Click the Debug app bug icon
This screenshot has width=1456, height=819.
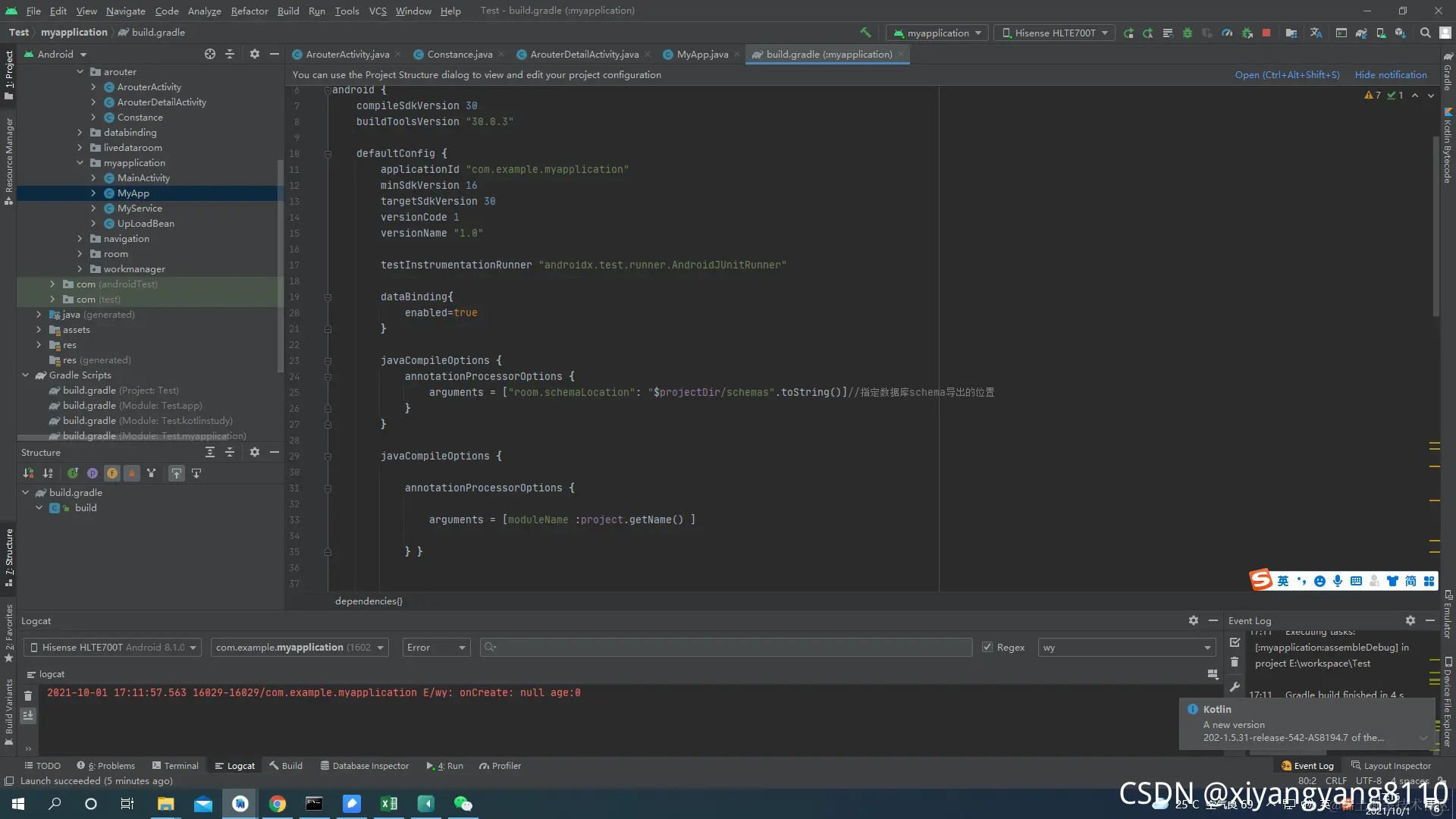(1188, 33)
